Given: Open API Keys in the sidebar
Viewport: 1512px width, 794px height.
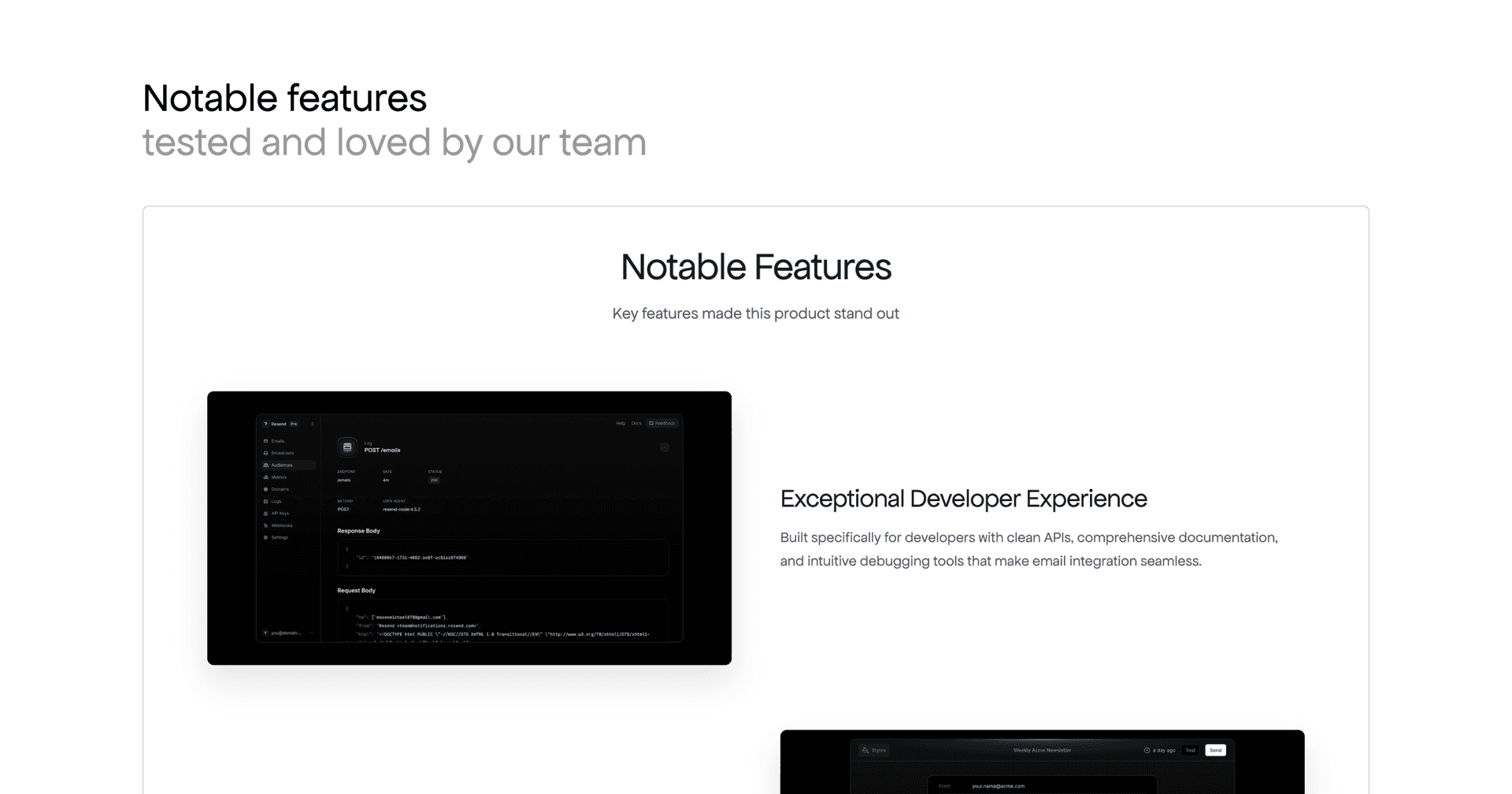Looking at the screenshot, I should [x=280, y=514].
